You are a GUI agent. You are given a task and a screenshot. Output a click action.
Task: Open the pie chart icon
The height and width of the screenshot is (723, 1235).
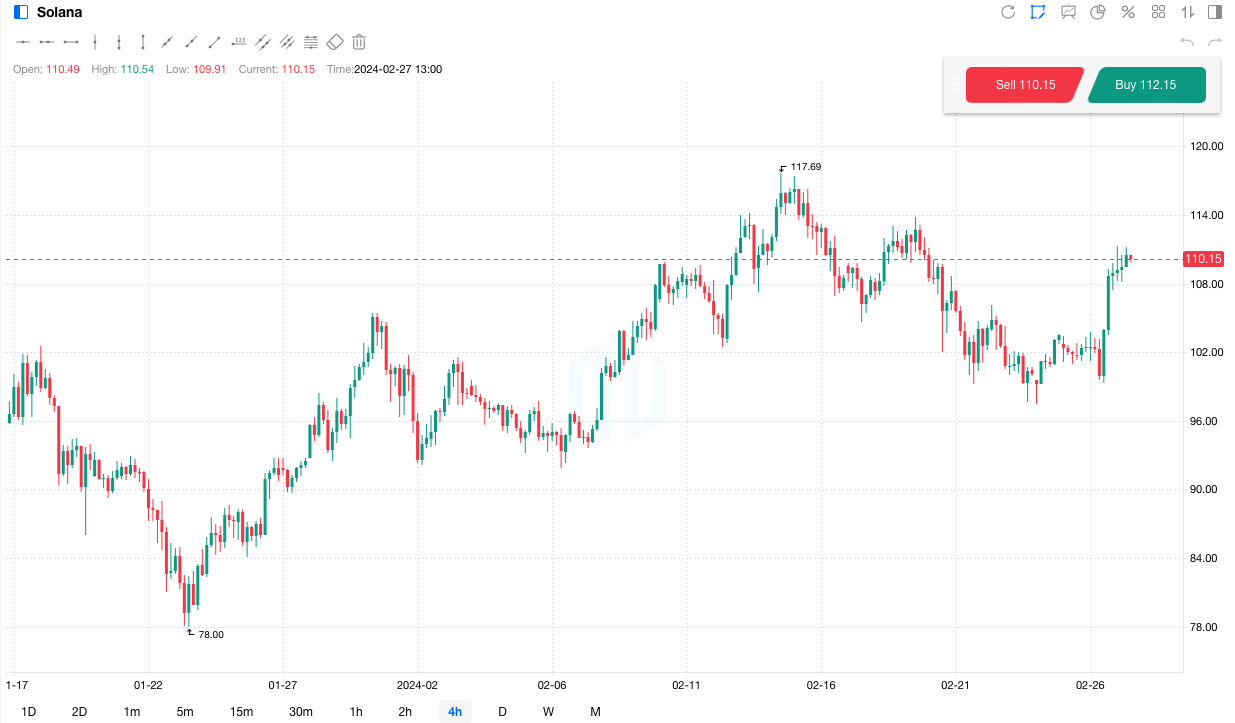1098,12
